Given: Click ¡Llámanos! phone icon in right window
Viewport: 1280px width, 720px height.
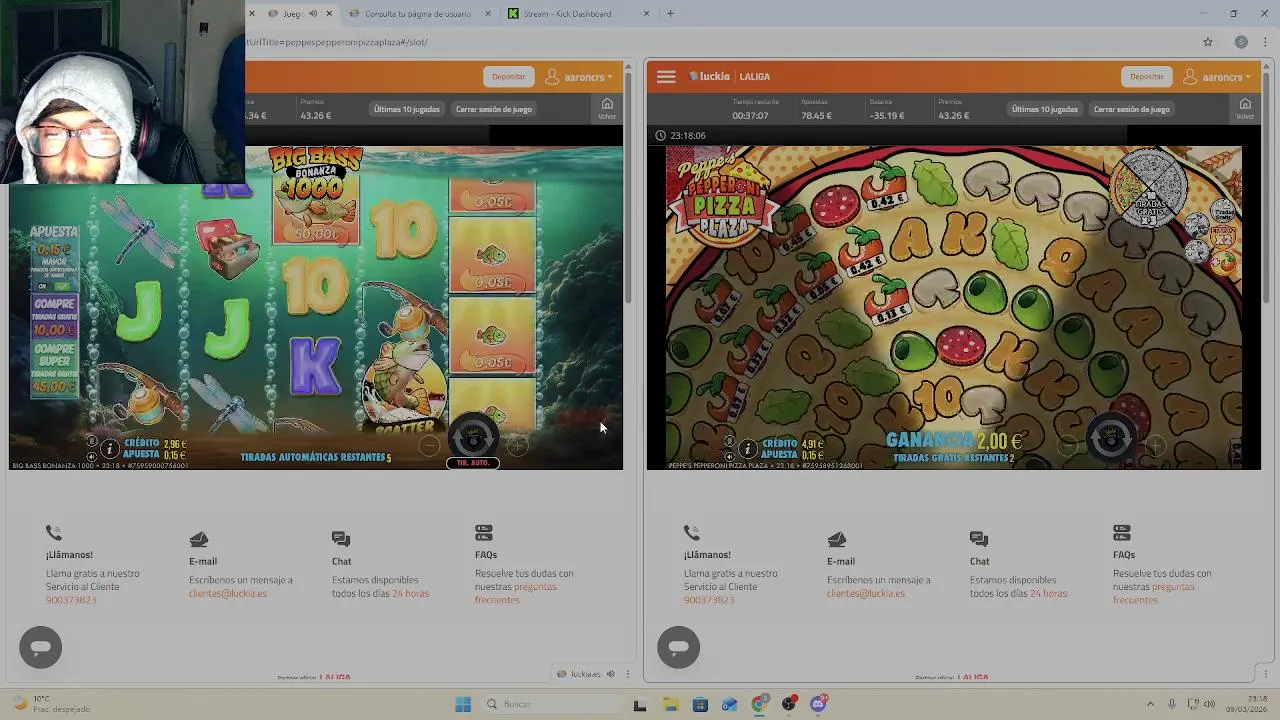Looking at the screenshot, I should point(692,533).
